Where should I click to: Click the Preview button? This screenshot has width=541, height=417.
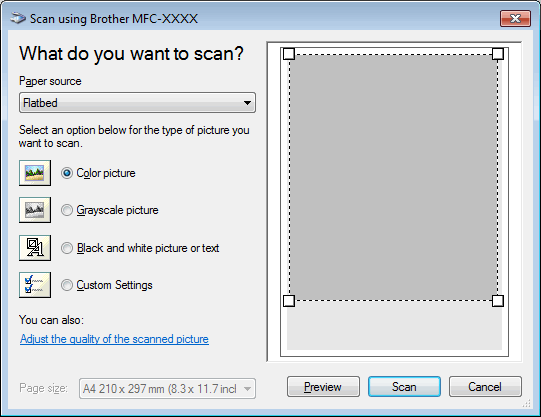click(x=323, y=387)
